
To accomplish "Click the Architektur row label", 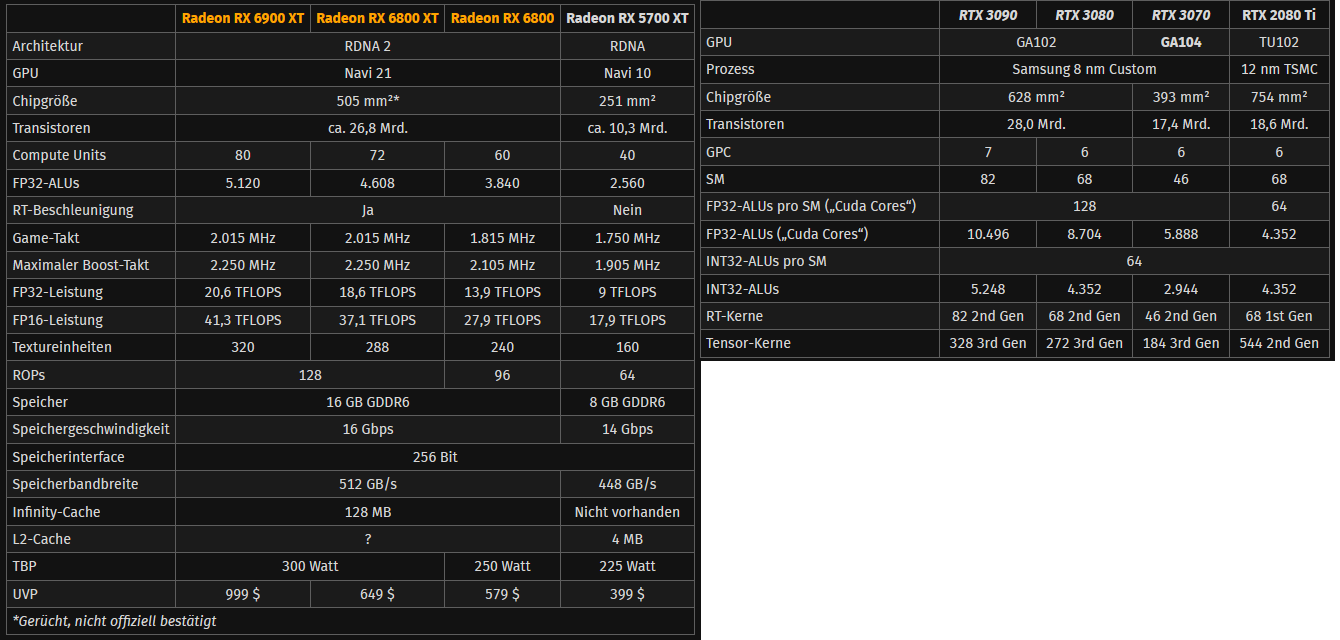I will pos(48,46).
